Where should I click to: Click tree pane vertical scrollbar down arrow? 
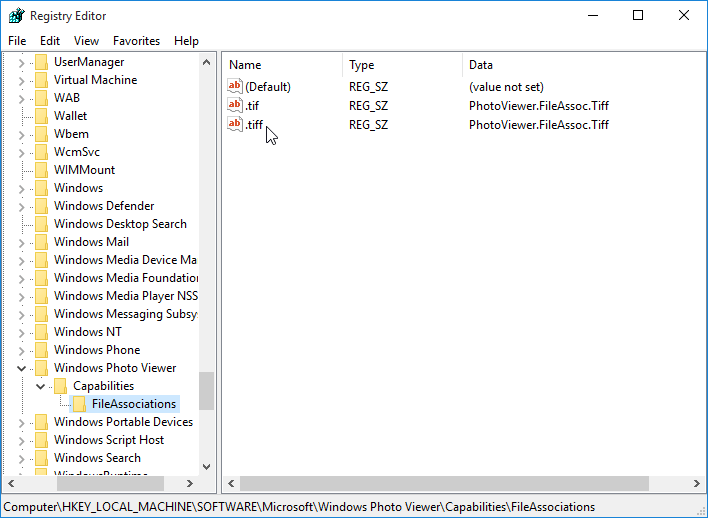pos(206,466)
